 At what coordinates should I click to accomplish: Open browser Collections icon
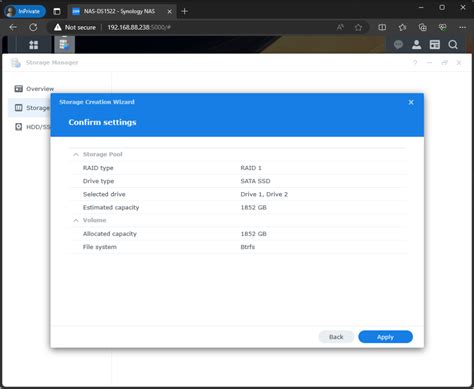pyautogui.click(x=423, y=27)
